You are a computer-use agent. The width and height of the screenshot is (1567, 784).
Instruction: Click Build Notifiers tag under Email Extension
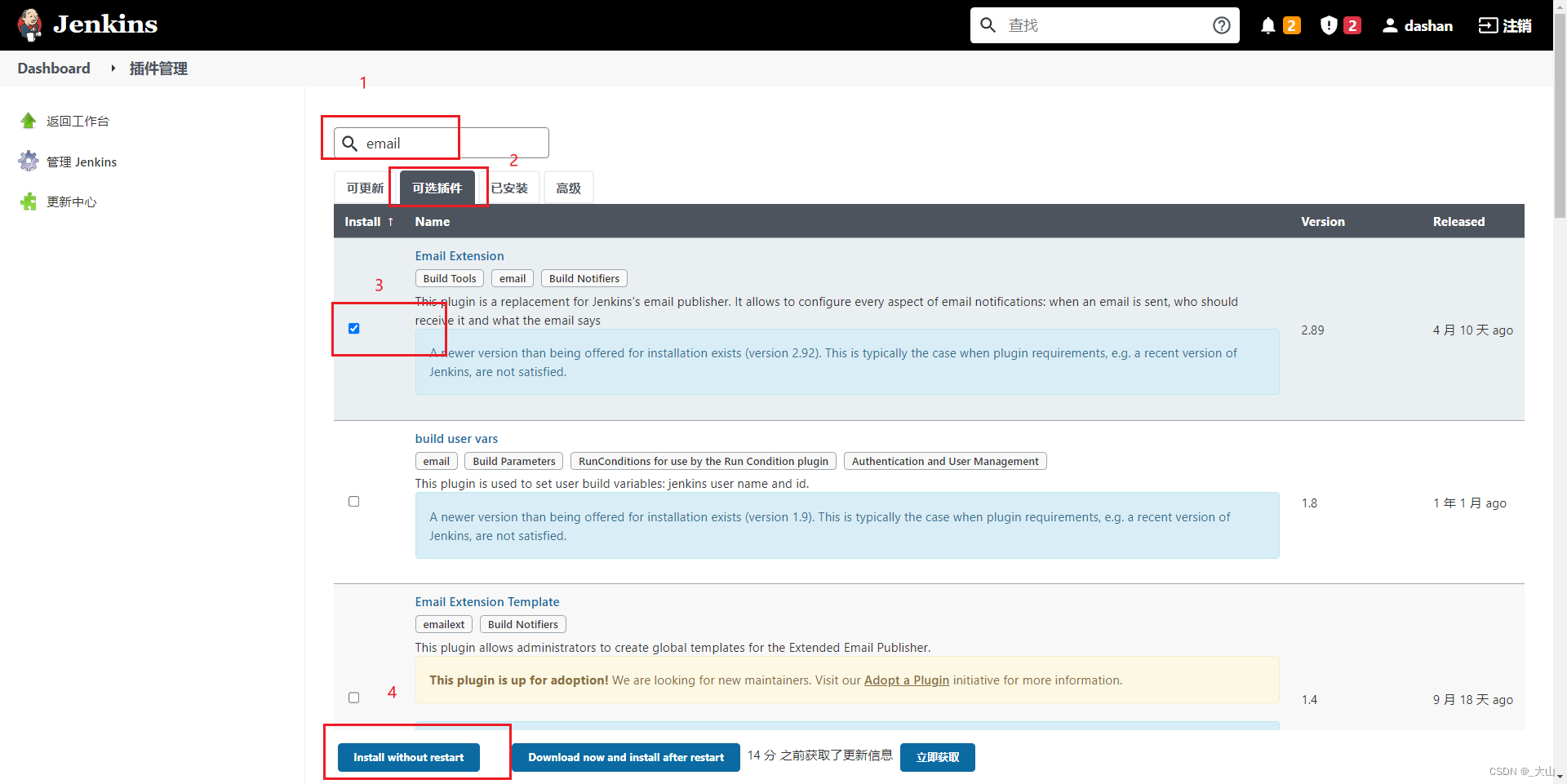point(584,278)
